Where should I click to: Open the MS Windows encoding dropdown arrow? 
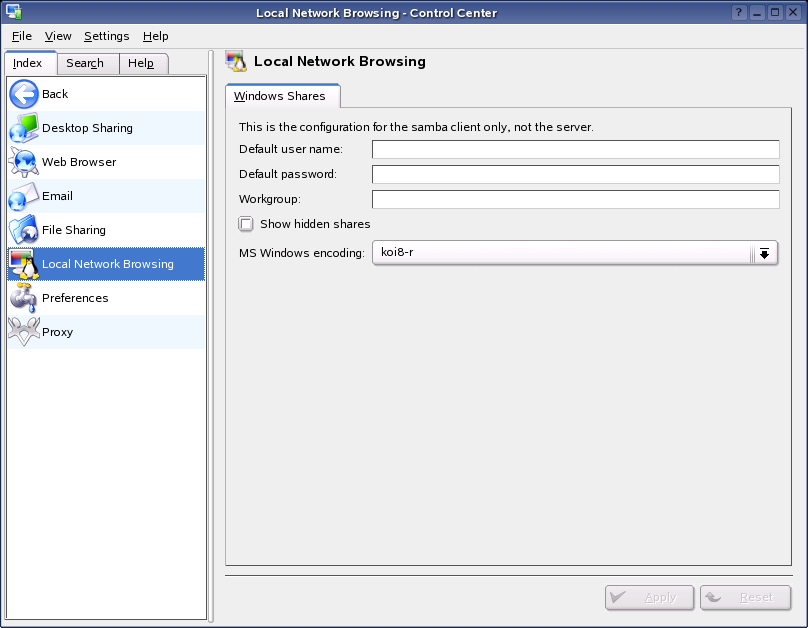coord(764,253)
